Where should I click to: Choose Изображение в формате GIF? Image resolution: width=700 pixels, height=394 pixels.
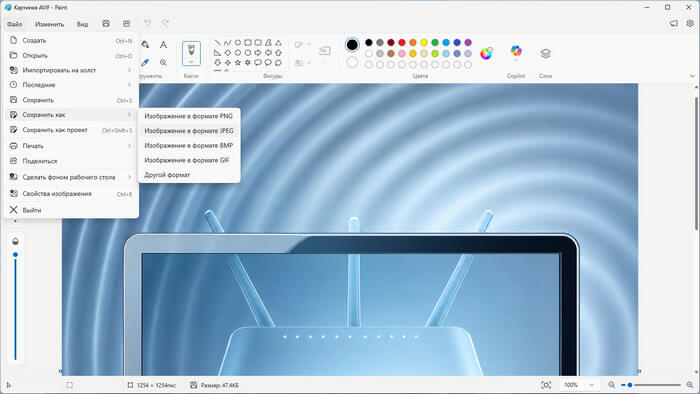click(190, 160)
